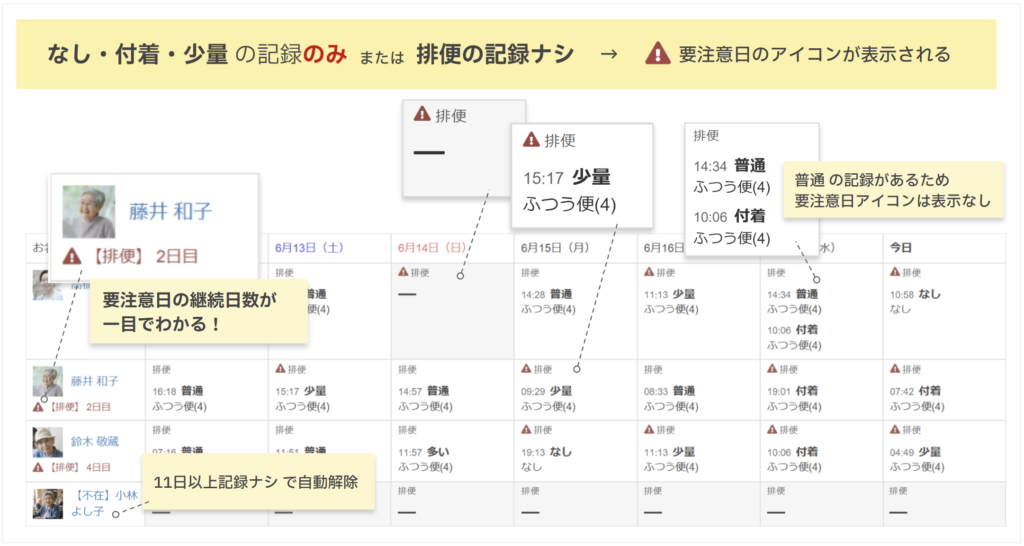Click 小林 よし子's photo thumbnail
The height and width of the screenshot is (546, 1024).
click(x=48, y=504)
